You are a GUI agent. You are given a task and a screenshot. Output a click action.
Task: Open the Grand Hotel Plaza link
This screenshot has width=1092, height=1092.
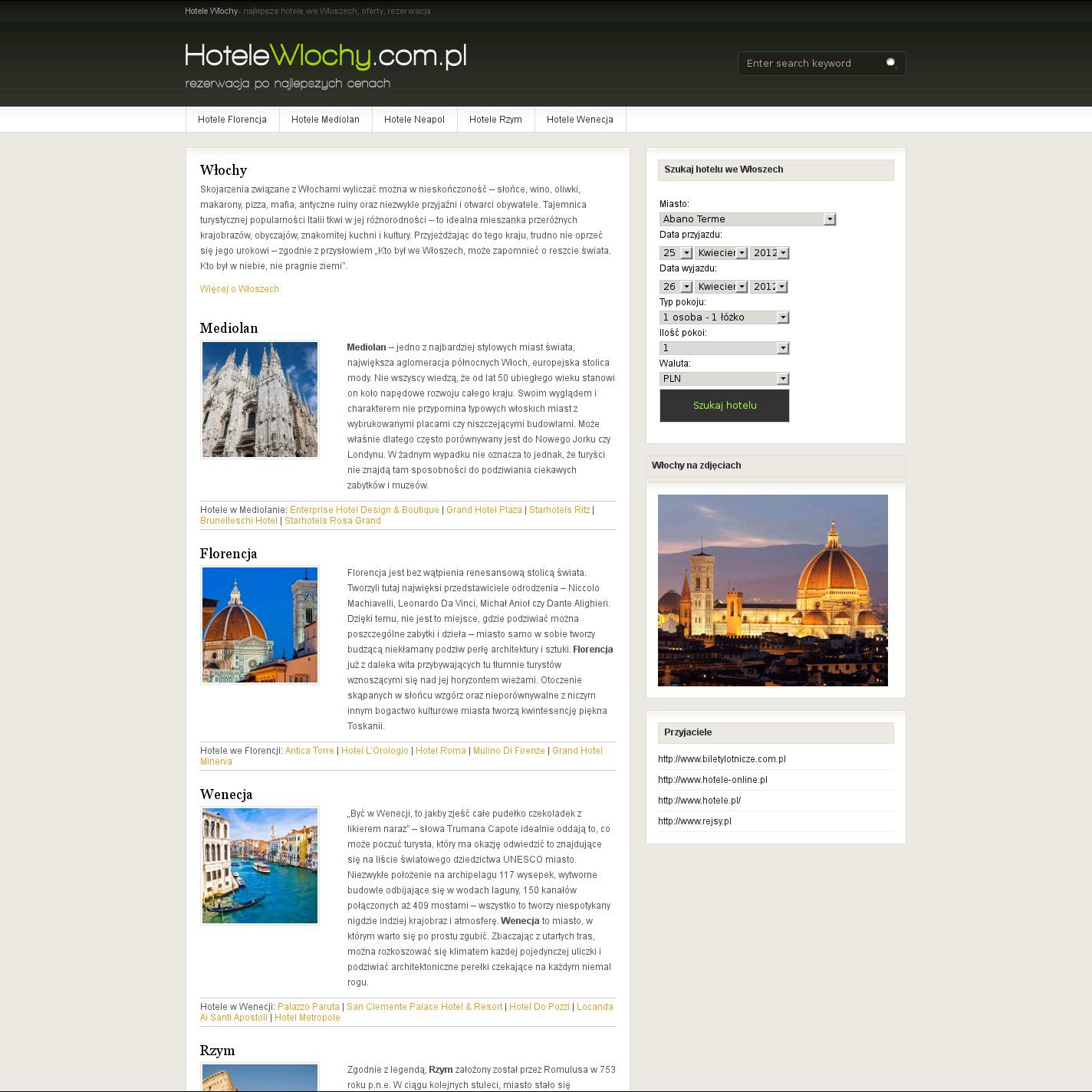pos(484,510)
